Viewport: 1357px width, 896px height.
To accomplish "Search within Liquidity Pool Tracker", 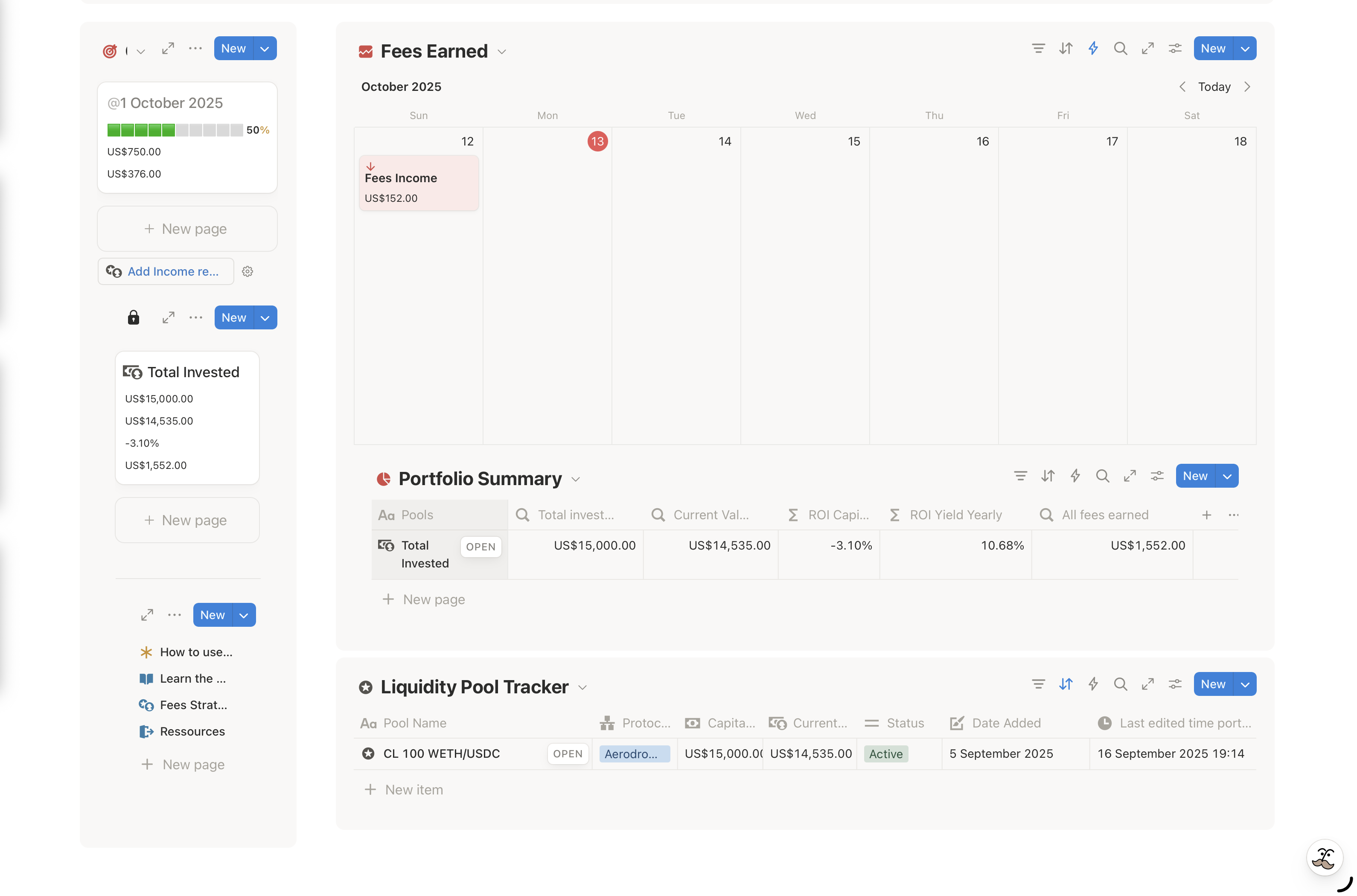I will point(1121,684).
